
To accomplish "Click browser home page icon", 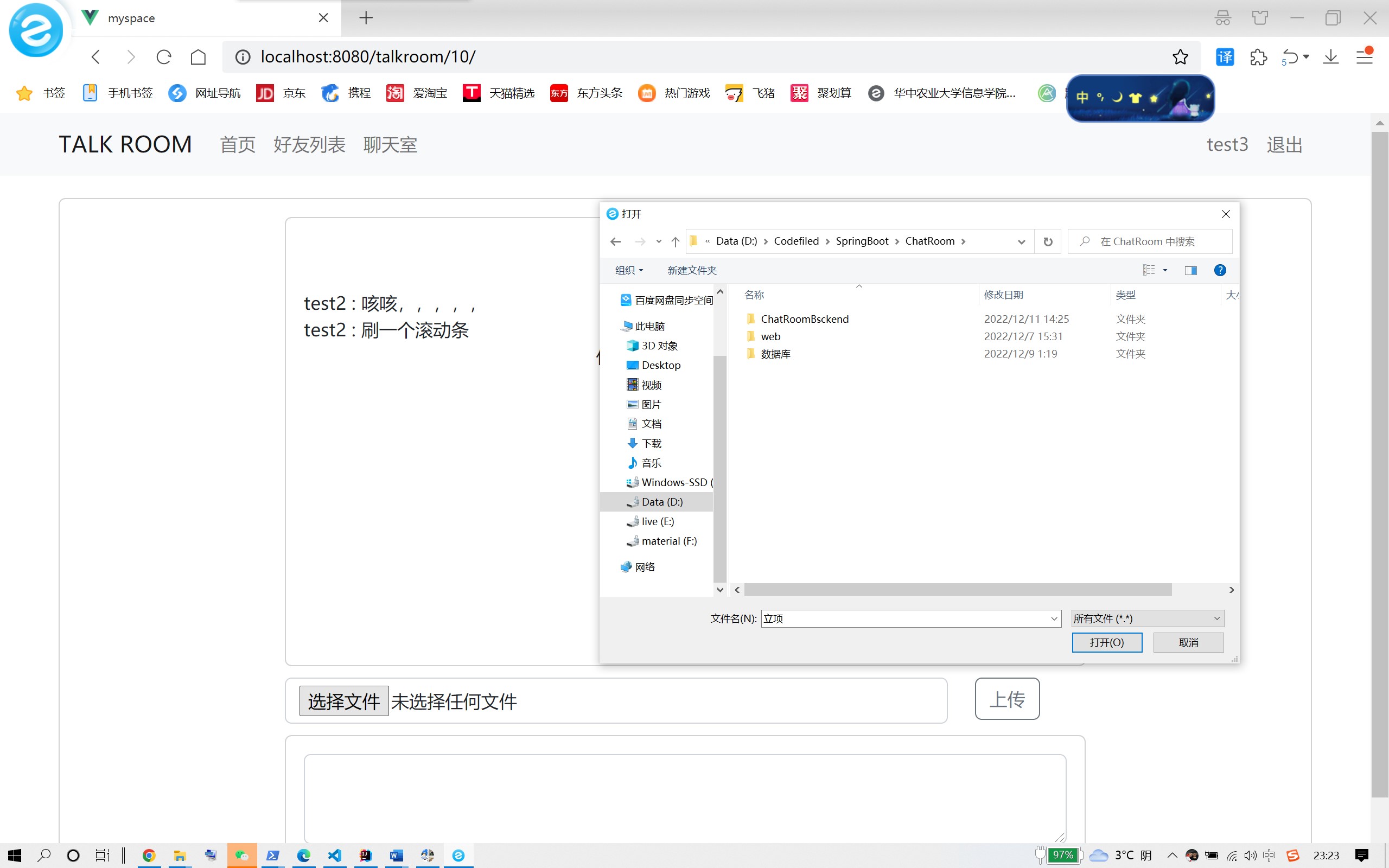I will 198,57.
